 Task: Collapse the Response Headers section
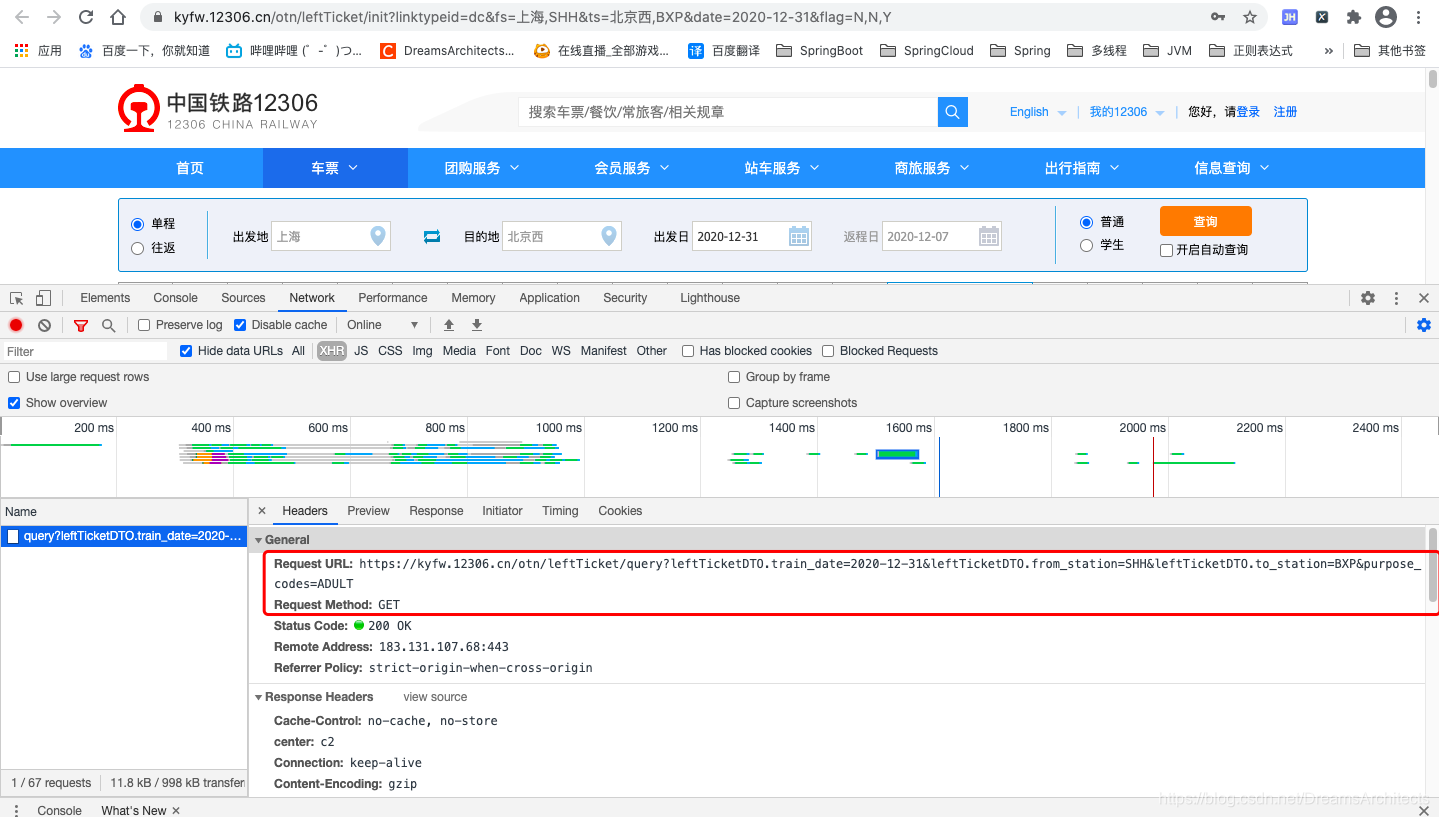click(259, 697)
